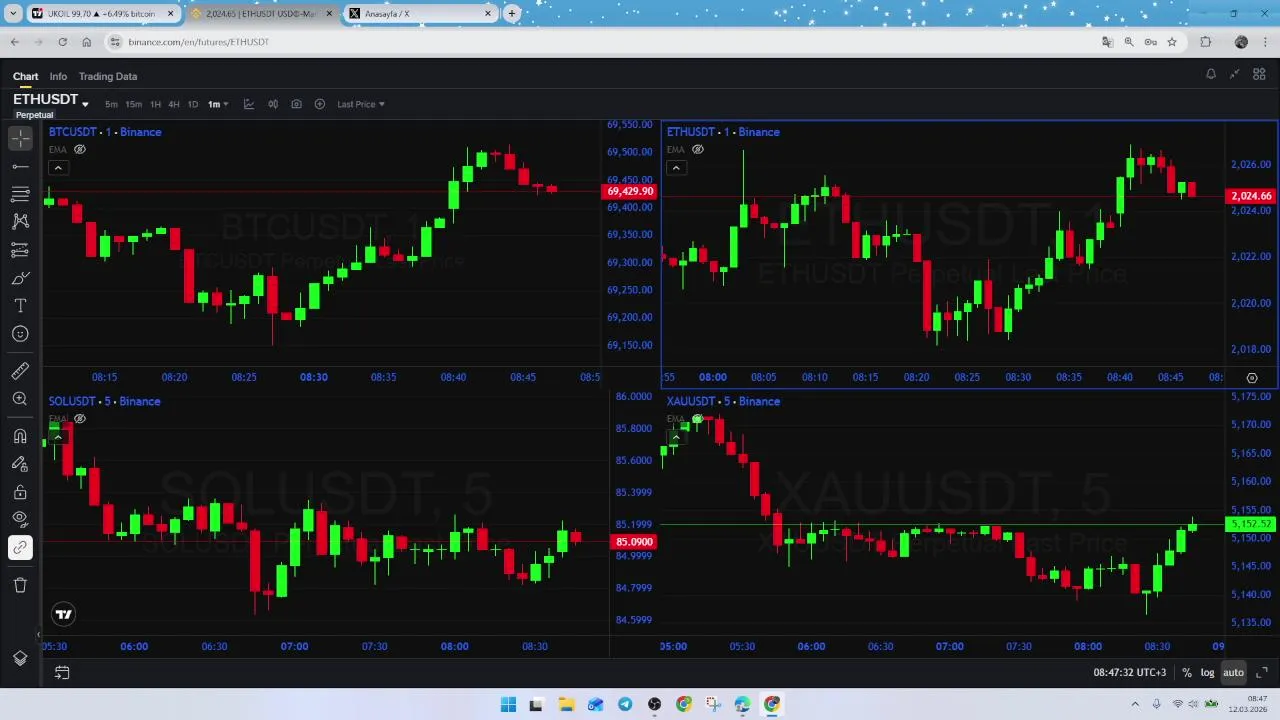The width and height of the screenshot is (1280, 720).
Task: Change the candlestick chart type
Action: 273,104
